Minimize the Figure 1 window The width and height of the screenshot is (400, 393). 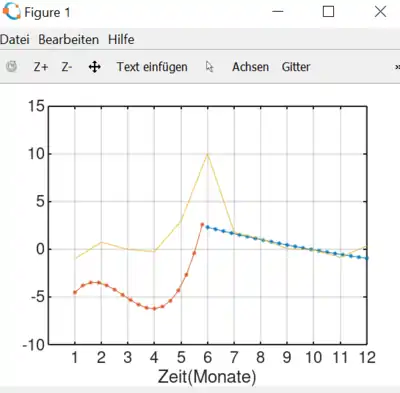pyautogui.click(x=277, y=11)
